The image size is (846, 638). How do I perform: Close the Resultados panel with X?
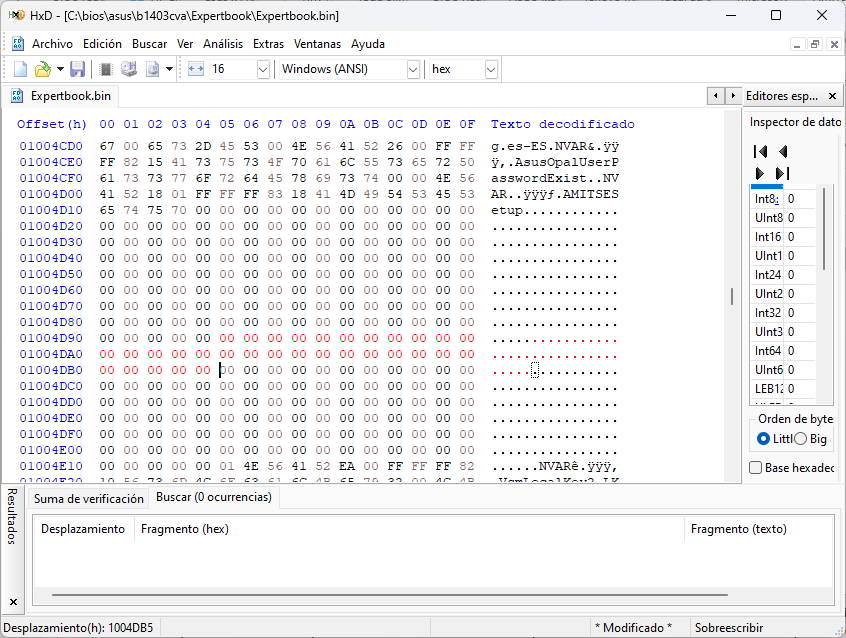(13, 602)
